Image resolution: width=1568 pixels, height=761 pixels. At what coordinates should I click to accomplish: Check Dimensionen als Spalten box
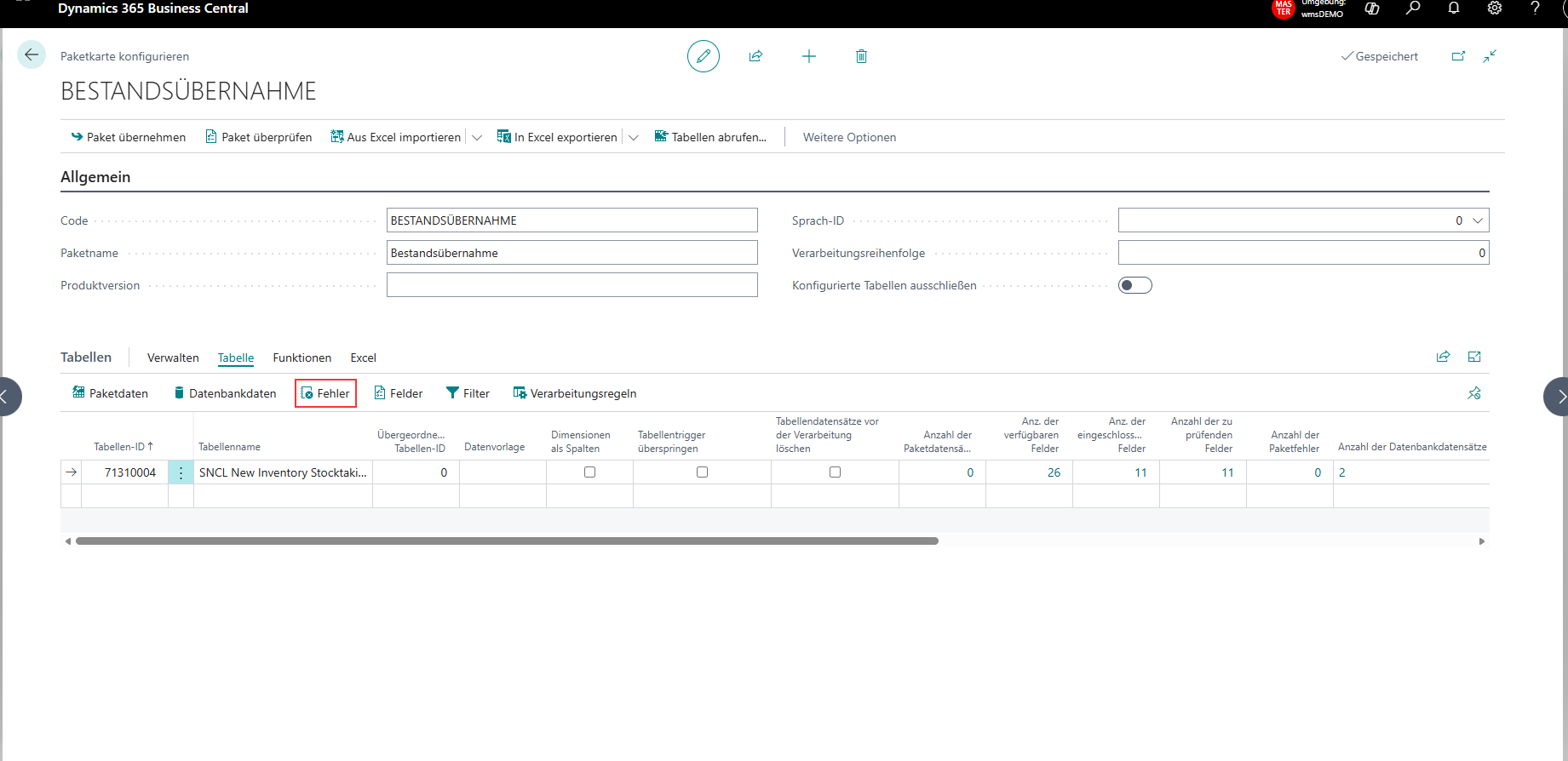click(x=589, y=472)
